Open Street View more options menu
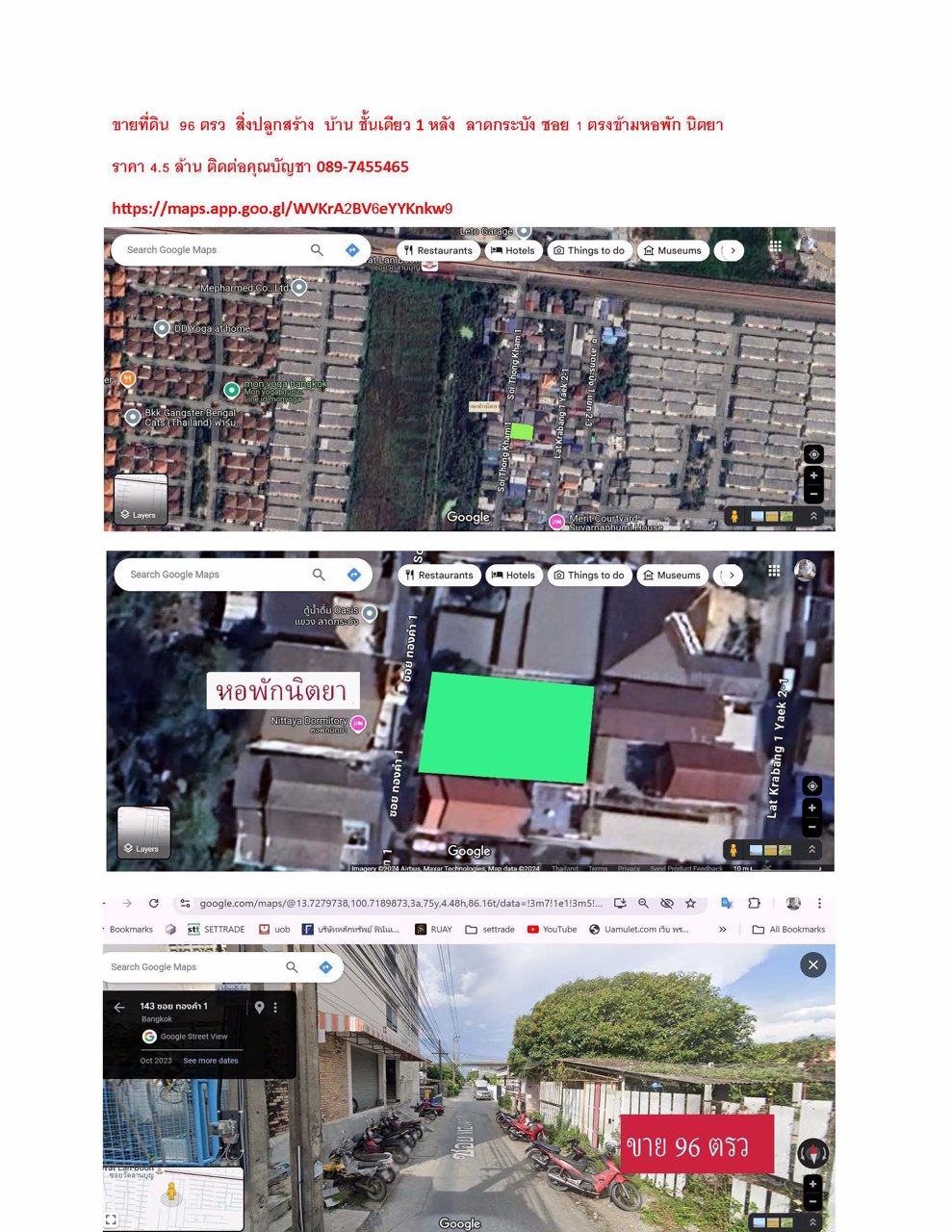This screenshot has height=1232, width=952. pos(275,1007)
